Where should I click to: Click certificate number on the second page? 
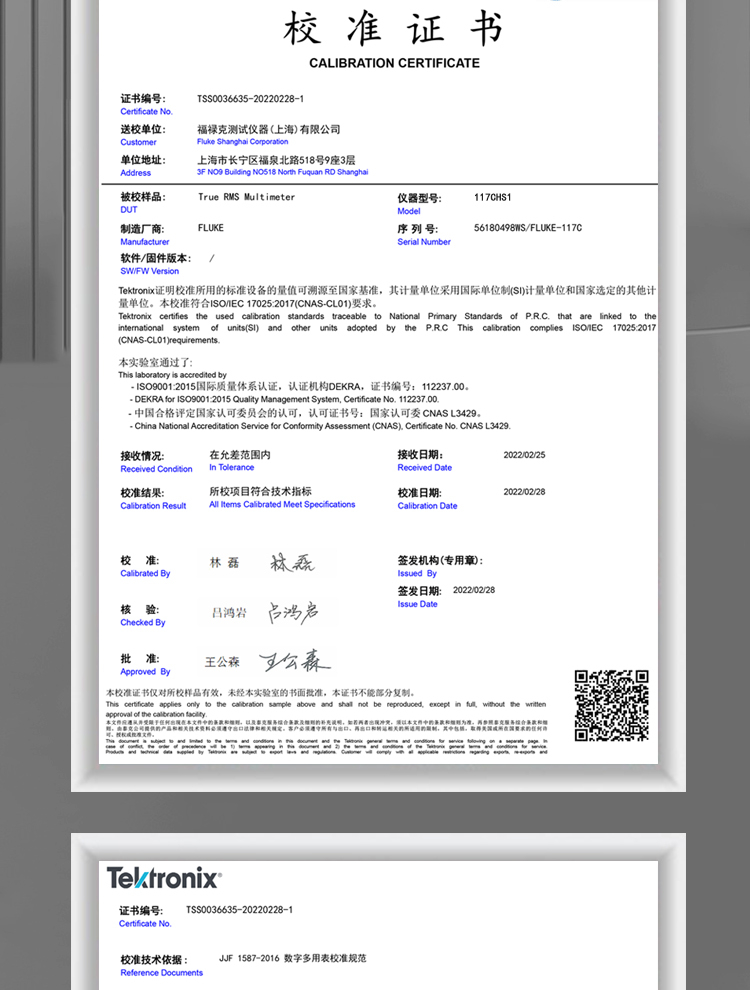click(239, 910)
